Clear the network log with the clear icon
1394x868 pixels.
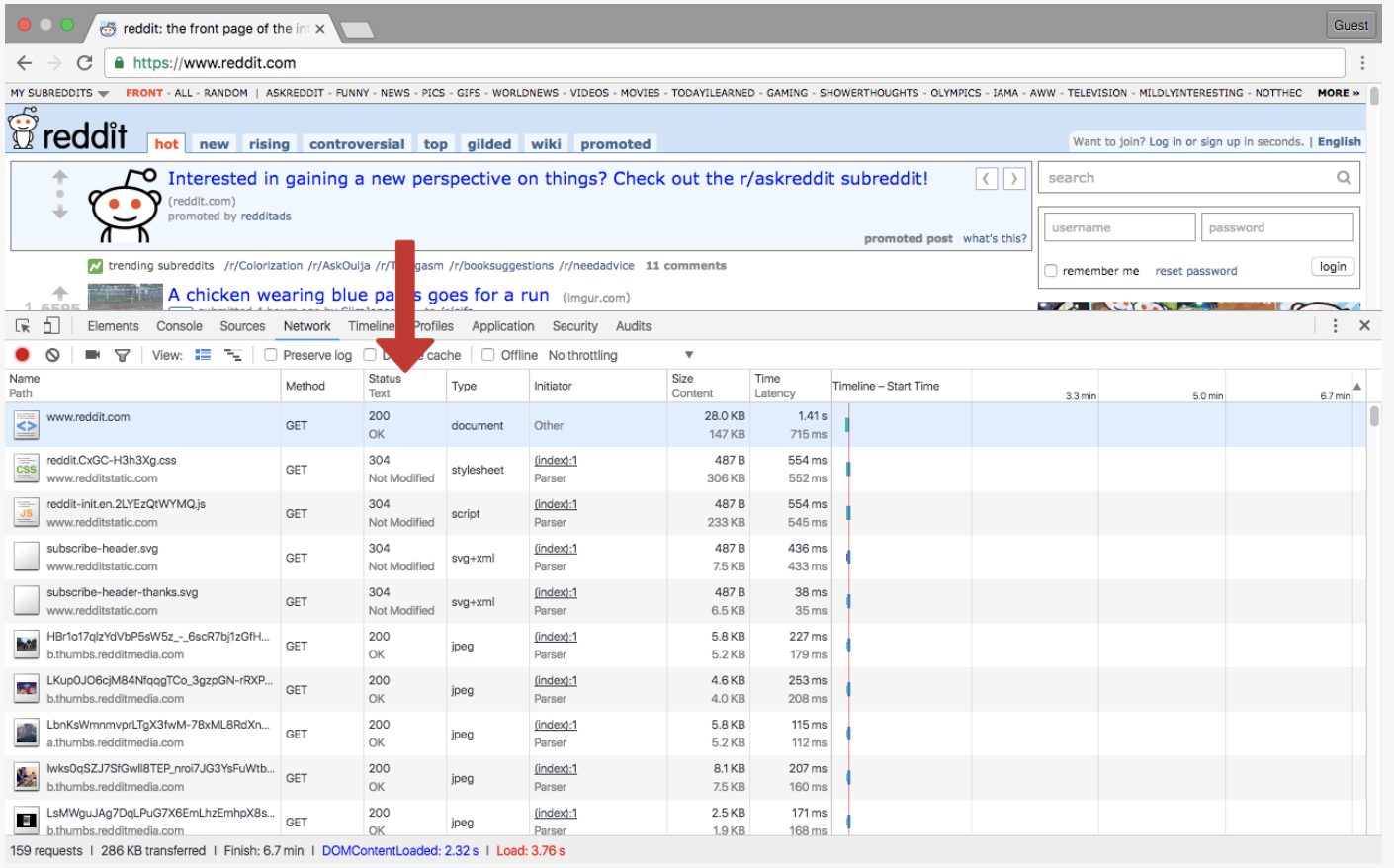(52, 355)
